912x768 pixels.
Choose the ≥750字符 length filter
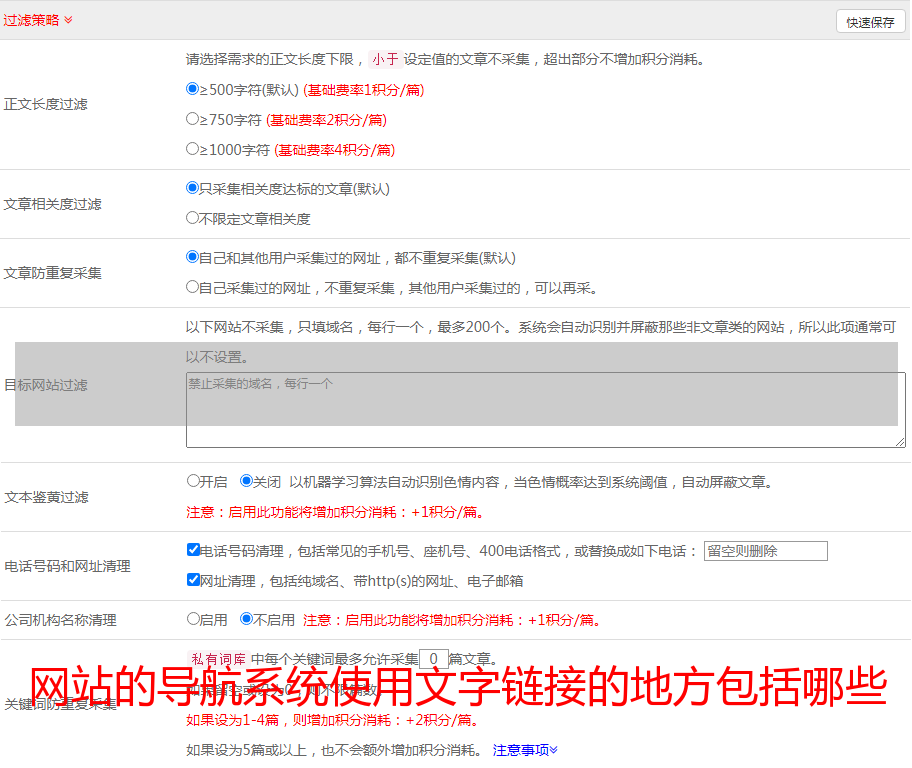pos(193,119)
